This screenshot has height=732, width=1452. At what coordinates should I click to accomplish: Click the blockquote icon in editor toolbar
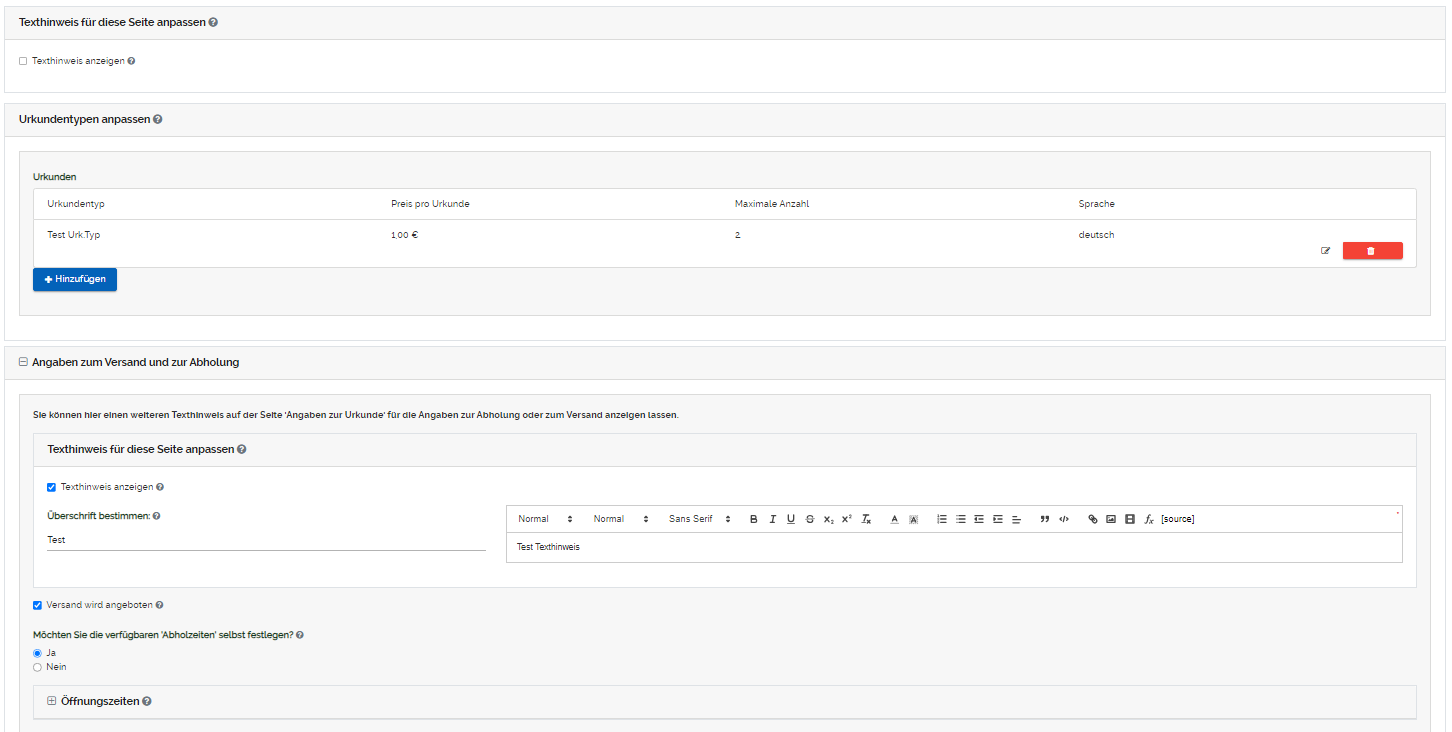[x=1045, y=519]
